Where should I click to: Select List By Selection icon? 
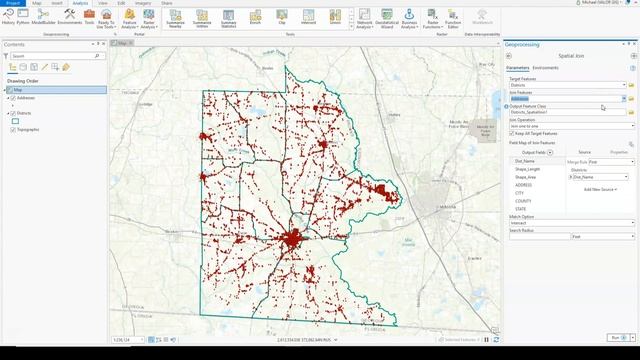click(34, 67)
